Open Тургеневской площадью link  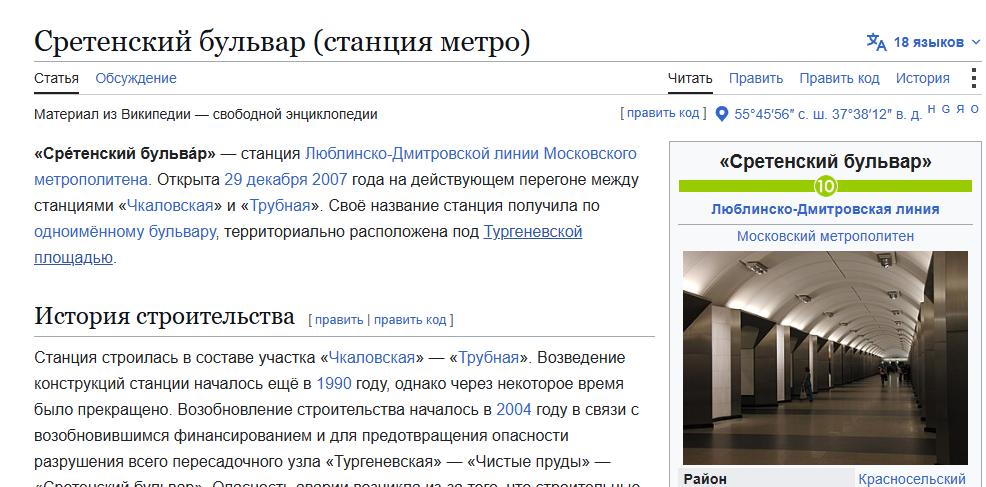(533, 232)
